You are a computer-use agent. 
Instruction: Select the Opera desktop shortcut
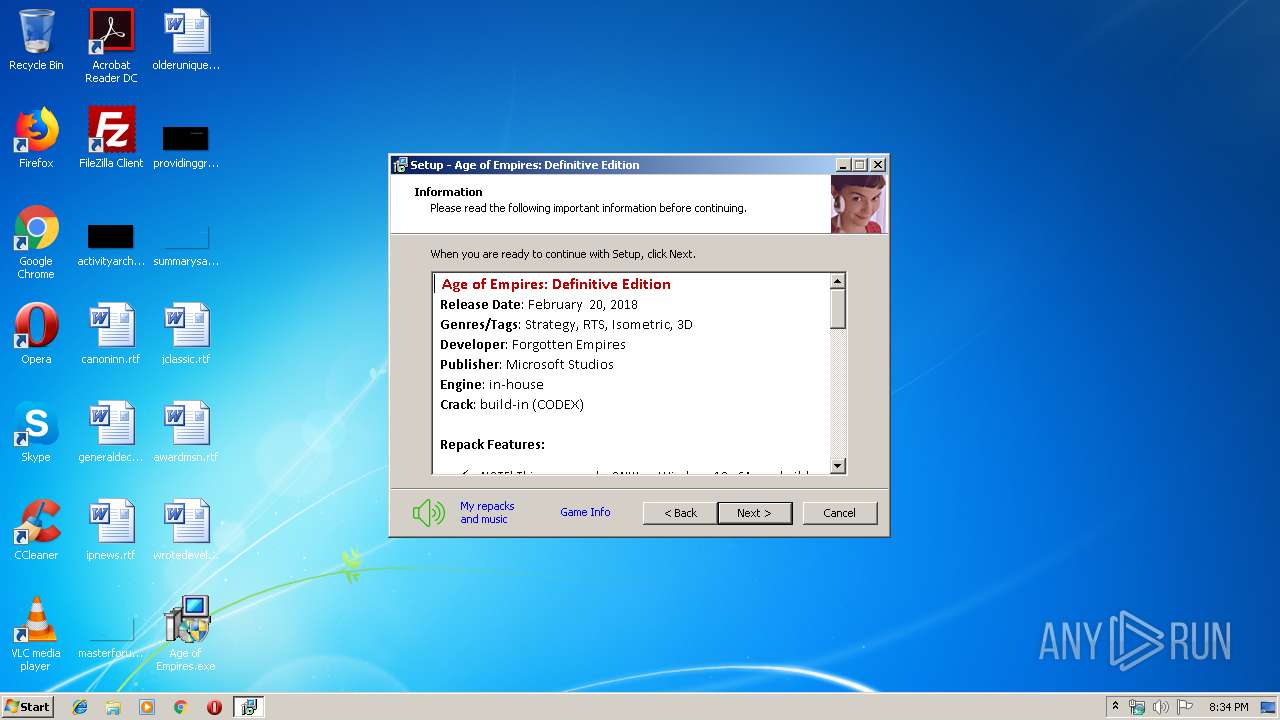point(36,334)
